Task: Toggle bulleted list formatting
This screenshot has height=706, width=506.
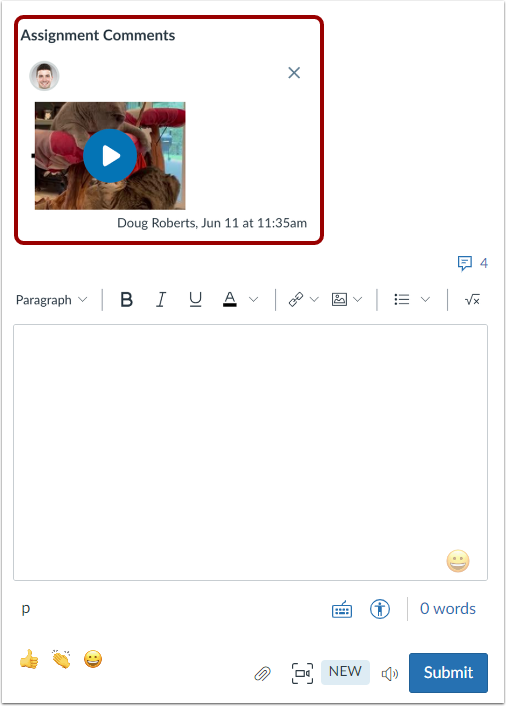Action: pyautogui.click(x=402, y=299)
